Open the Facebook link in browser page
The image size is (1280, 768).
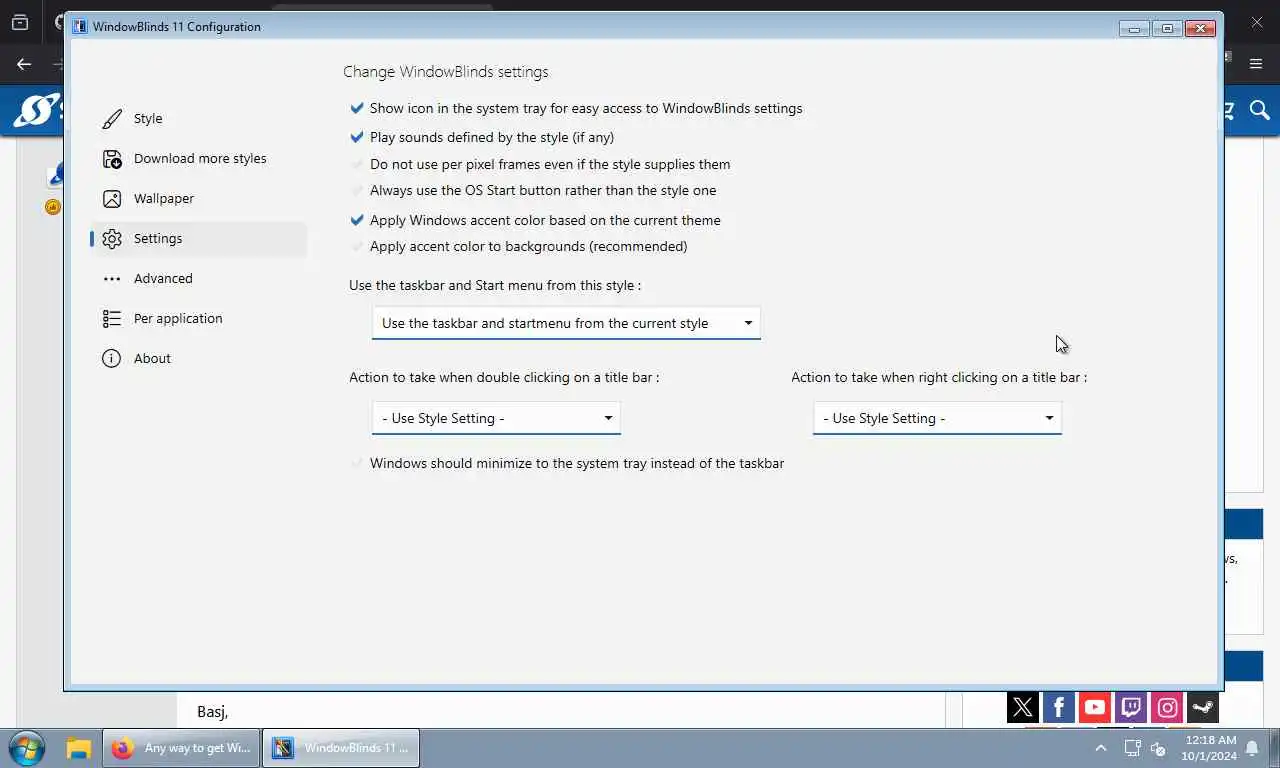pos(1059,708)
